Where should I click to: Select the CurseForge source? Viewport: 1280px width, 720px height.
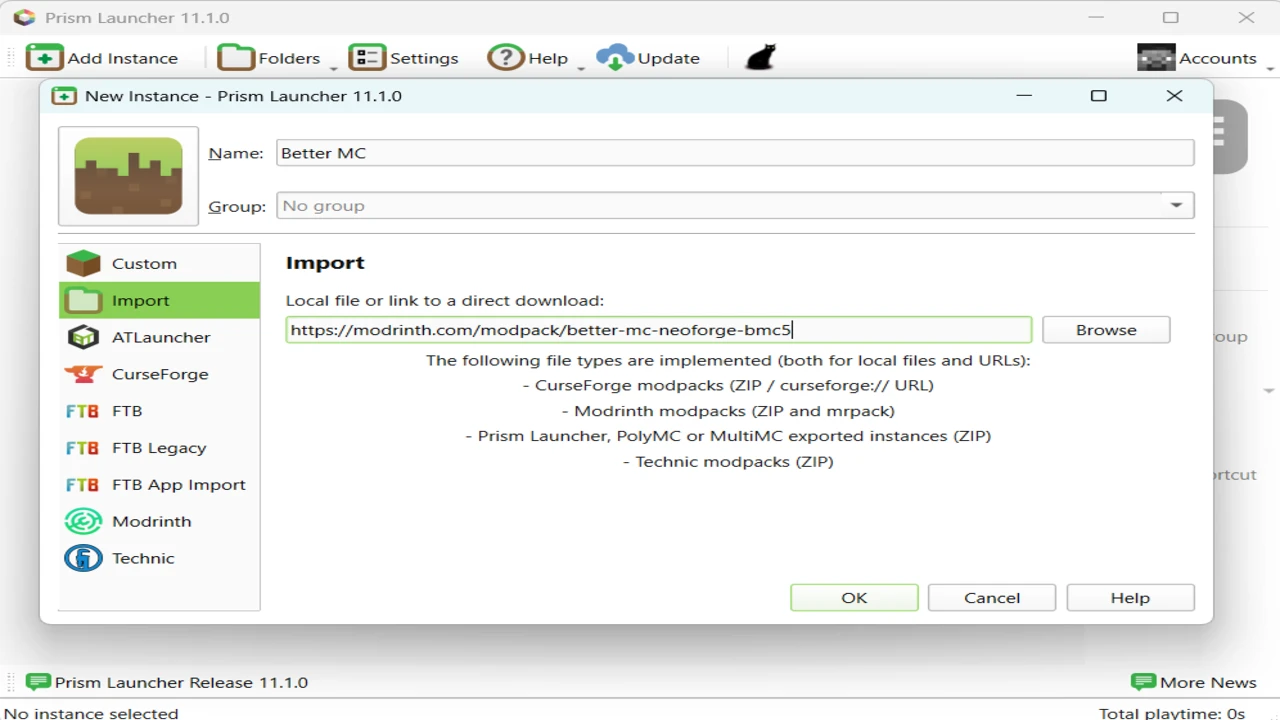pos(160,375)
